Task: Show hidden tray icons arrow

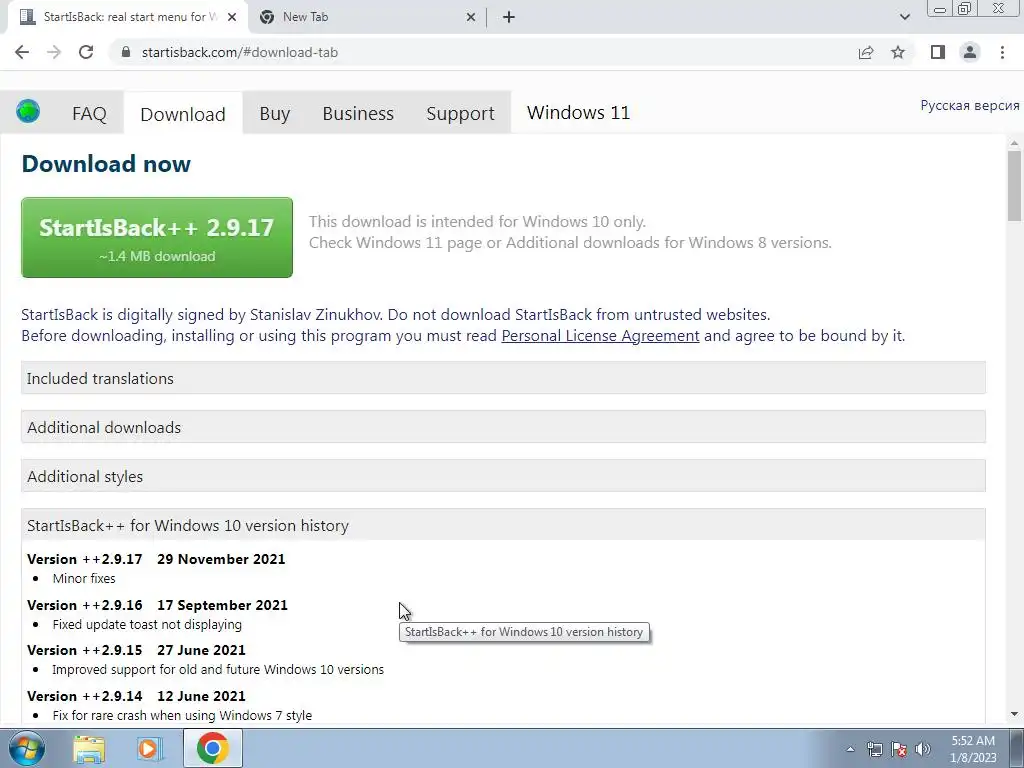Action: pyautogui.click(x=850, y=749)
